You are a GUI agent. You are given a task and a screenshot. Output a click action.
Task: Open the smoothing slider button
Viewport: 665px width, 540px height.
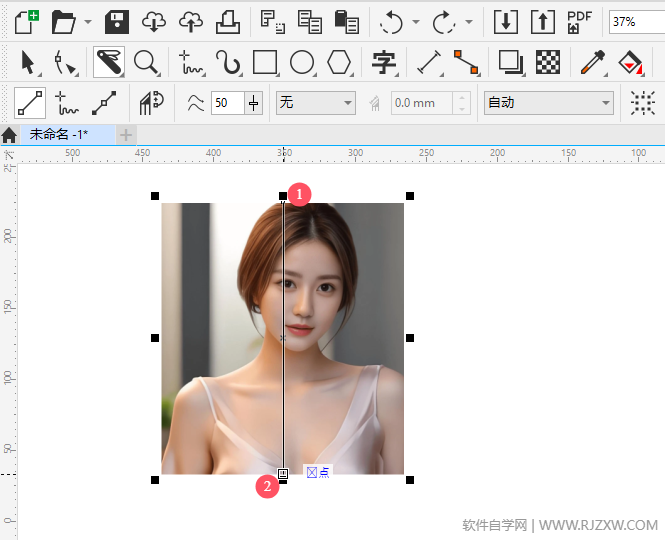[254, 103]
